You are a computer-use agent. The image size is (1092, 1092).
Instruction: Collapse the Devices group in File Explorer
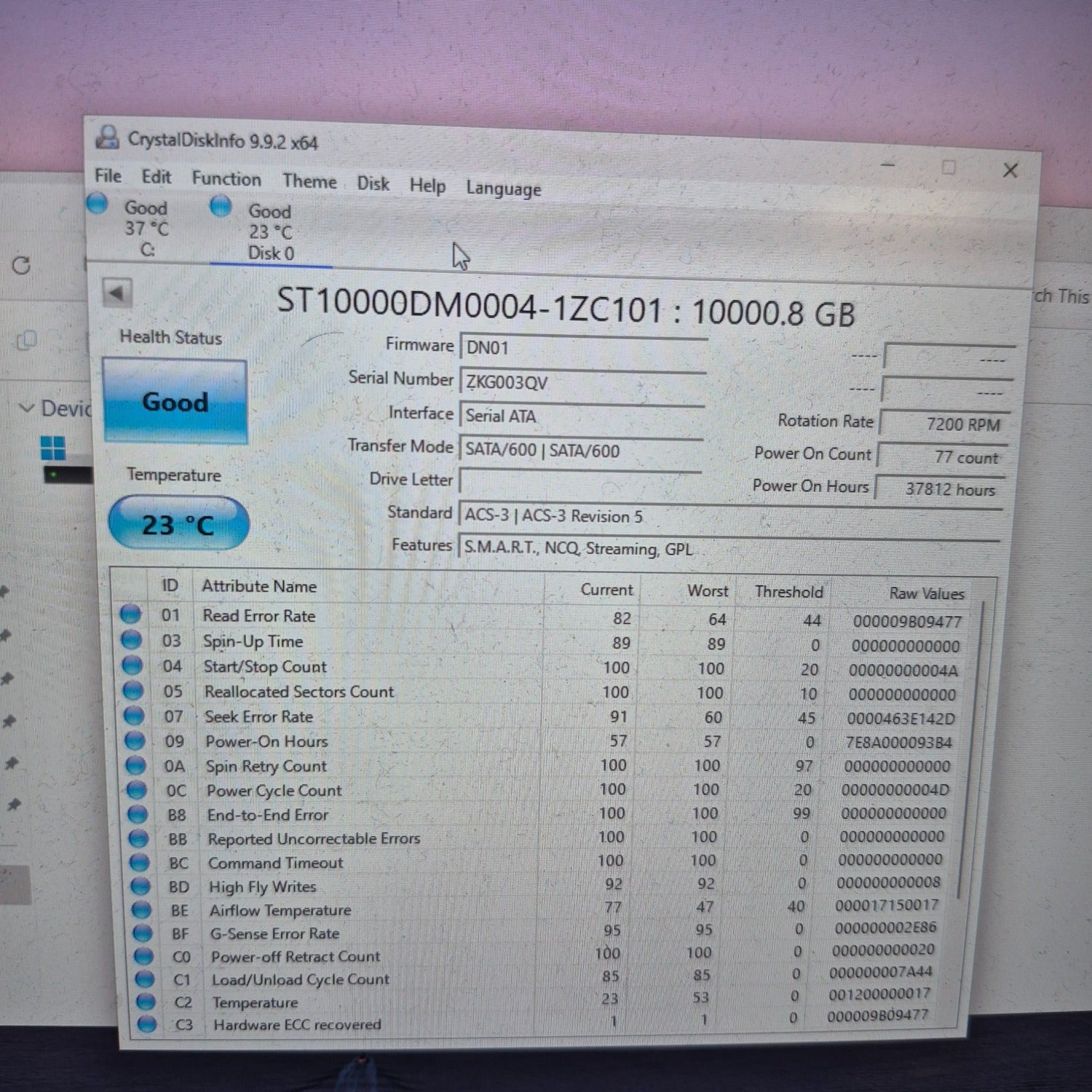(27, 408)
